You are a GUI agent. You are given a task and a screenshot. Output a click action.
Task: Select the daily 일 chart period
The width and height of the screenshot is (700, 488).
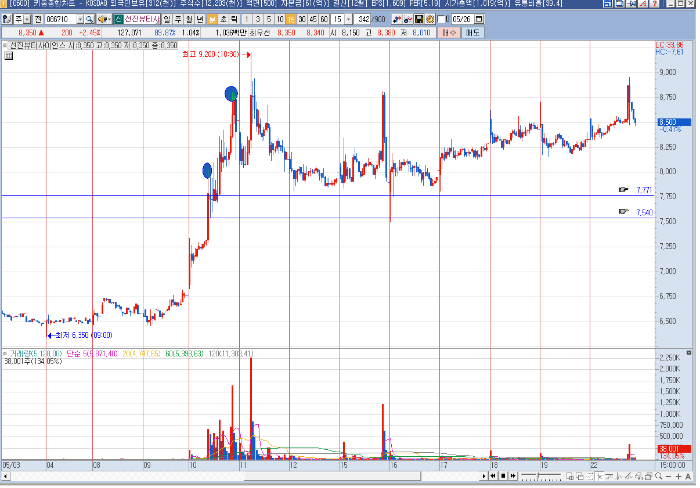click(x=167, y=19)
